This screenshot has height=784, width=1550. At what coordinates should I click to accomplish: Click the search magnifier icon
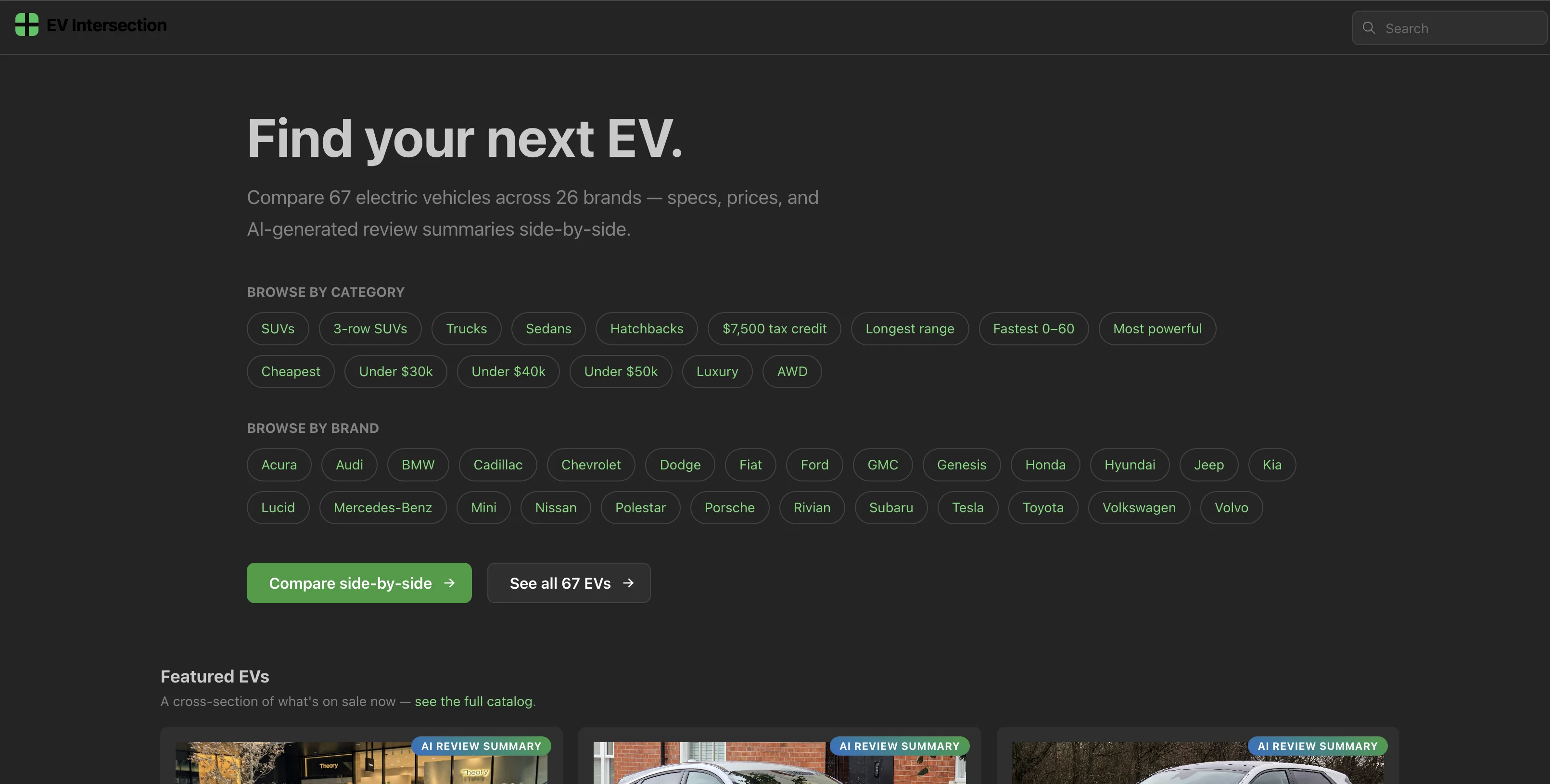1368,28
